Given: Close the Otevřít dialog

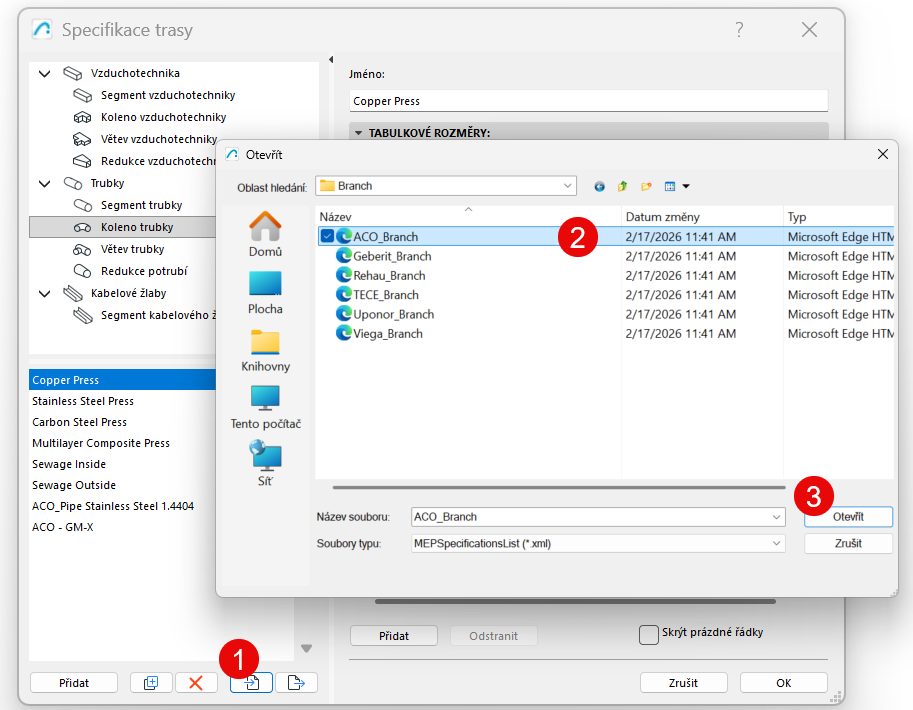Looking at the screenshot, I should pos(883,154).
